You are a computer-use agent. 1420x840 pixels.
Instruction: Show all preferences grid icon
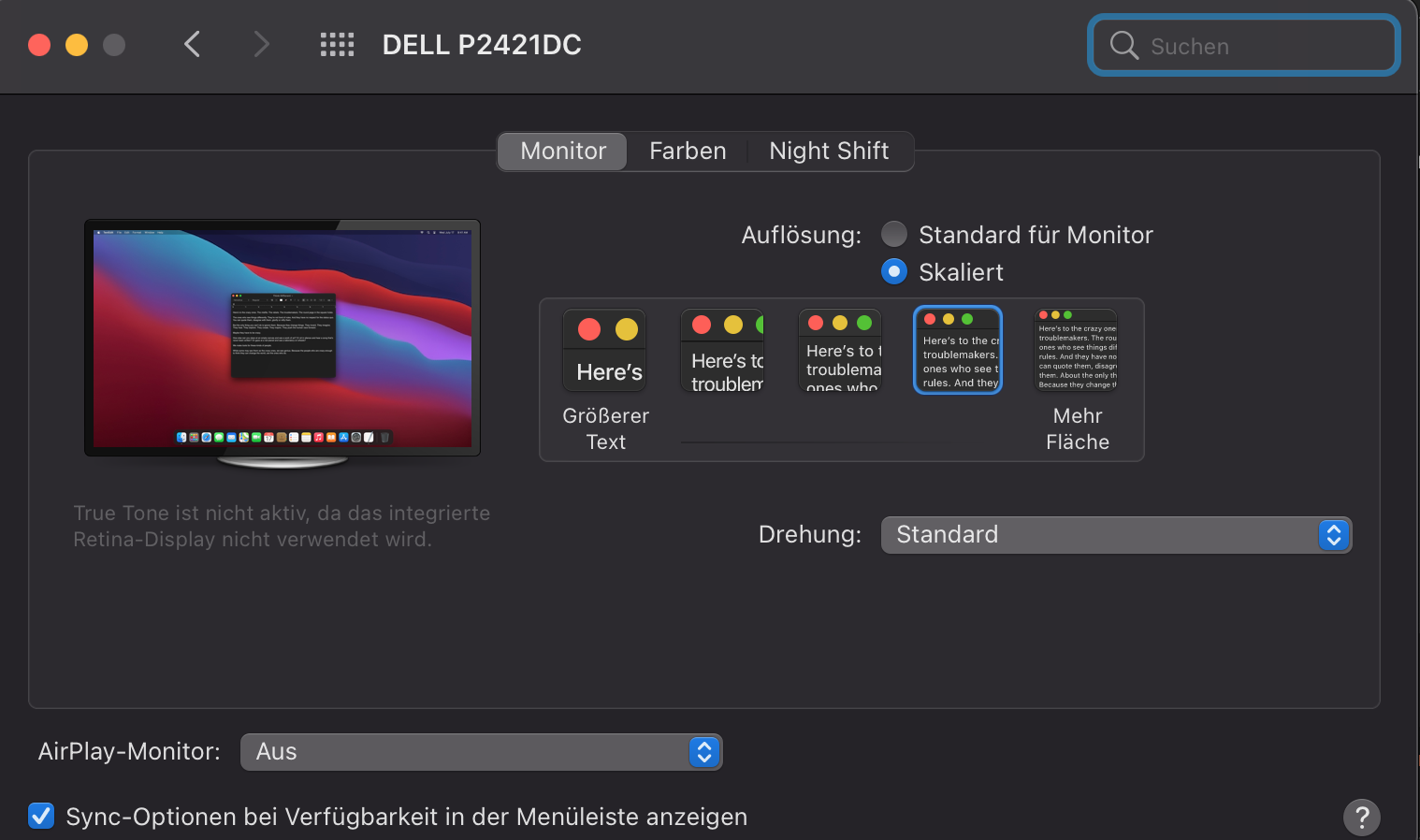point(337,44)
